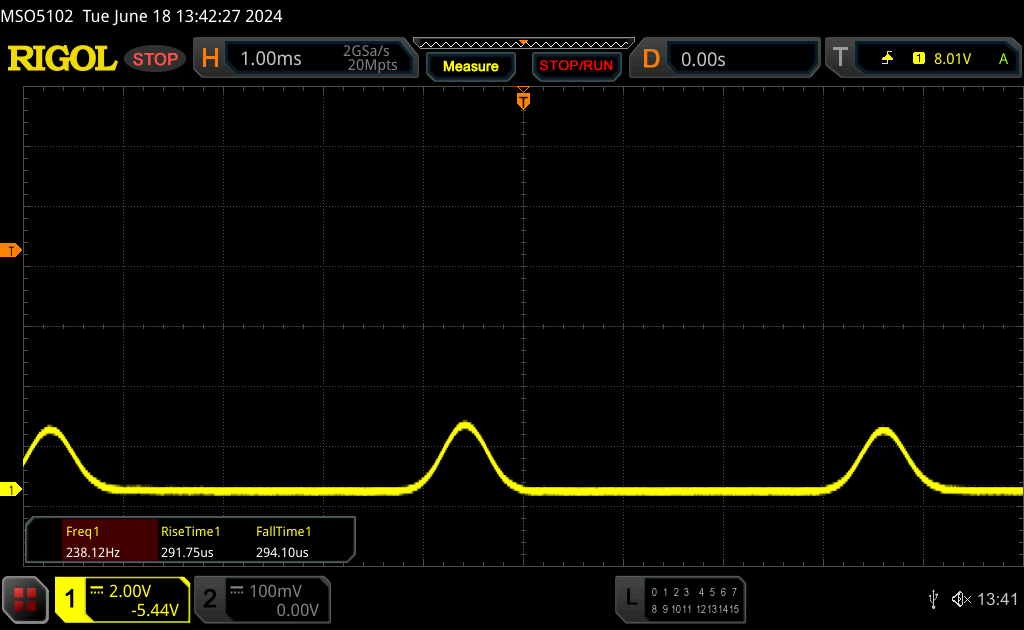Select the 0.00s delay value

703,59
